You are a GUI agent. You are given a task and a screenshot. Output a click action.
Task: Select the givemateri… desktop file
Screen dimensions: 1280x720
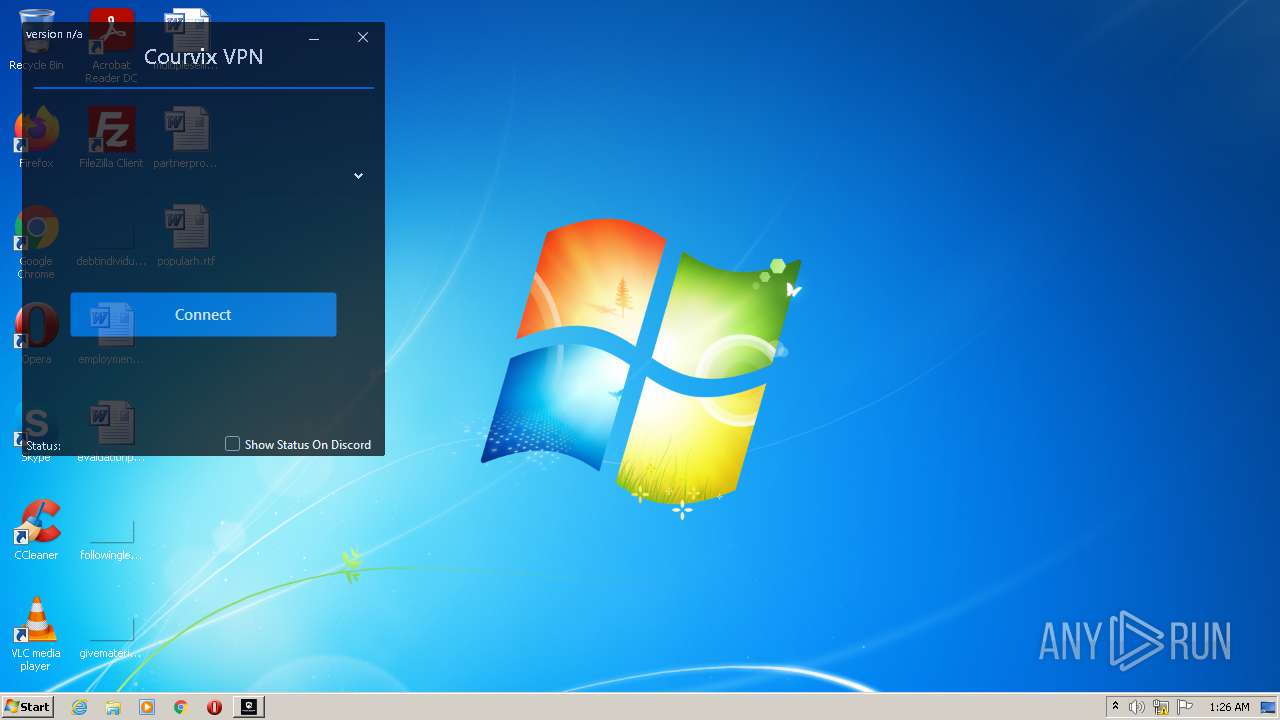(111, 638)
